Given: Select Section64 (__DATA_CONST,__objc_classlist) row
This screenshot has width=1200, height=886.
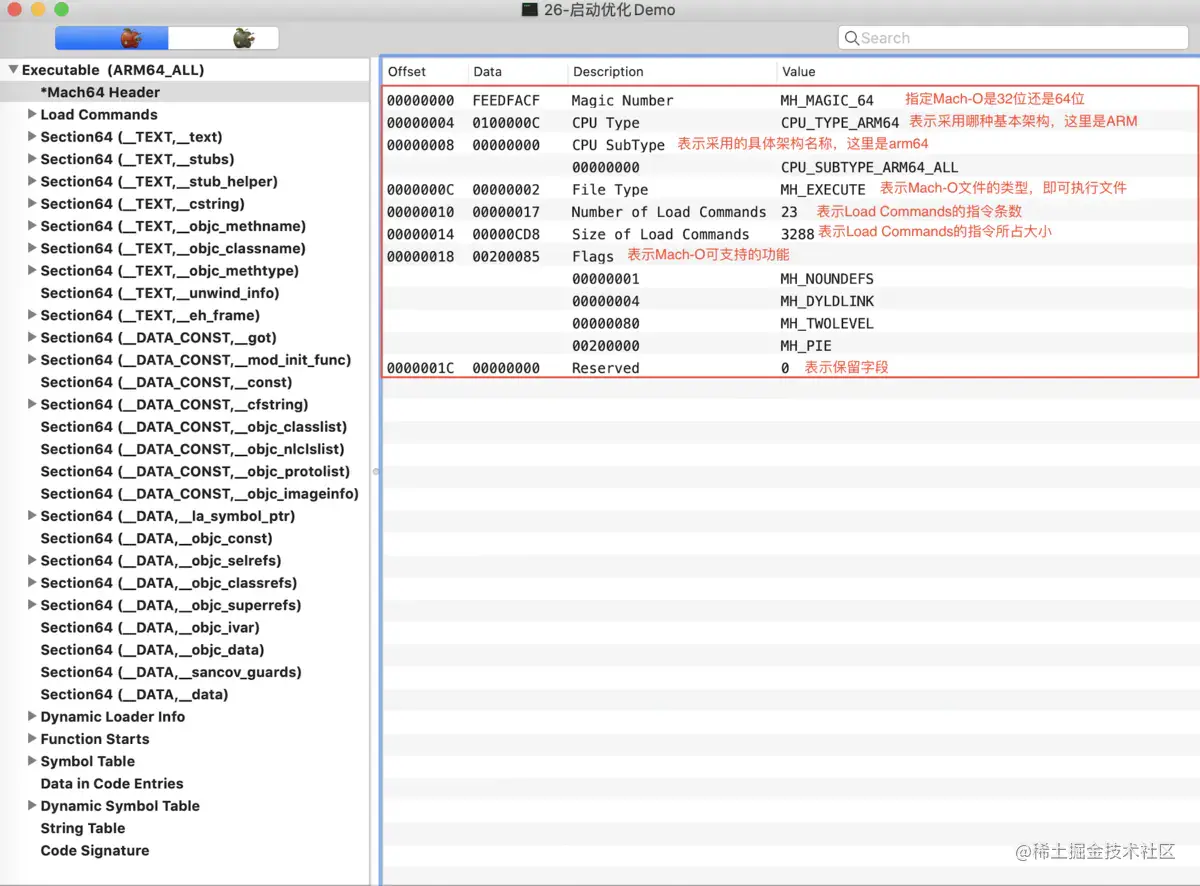Looking at the screenshot, I should pos(185,427).
